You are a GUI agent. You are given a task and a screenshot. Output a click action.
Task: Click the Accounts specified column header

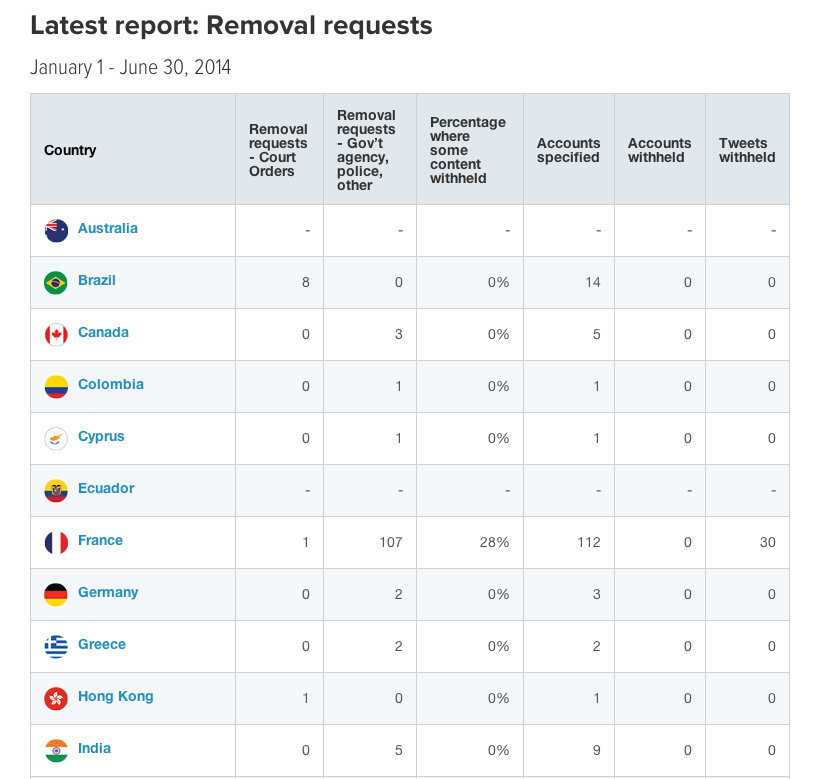568,150
